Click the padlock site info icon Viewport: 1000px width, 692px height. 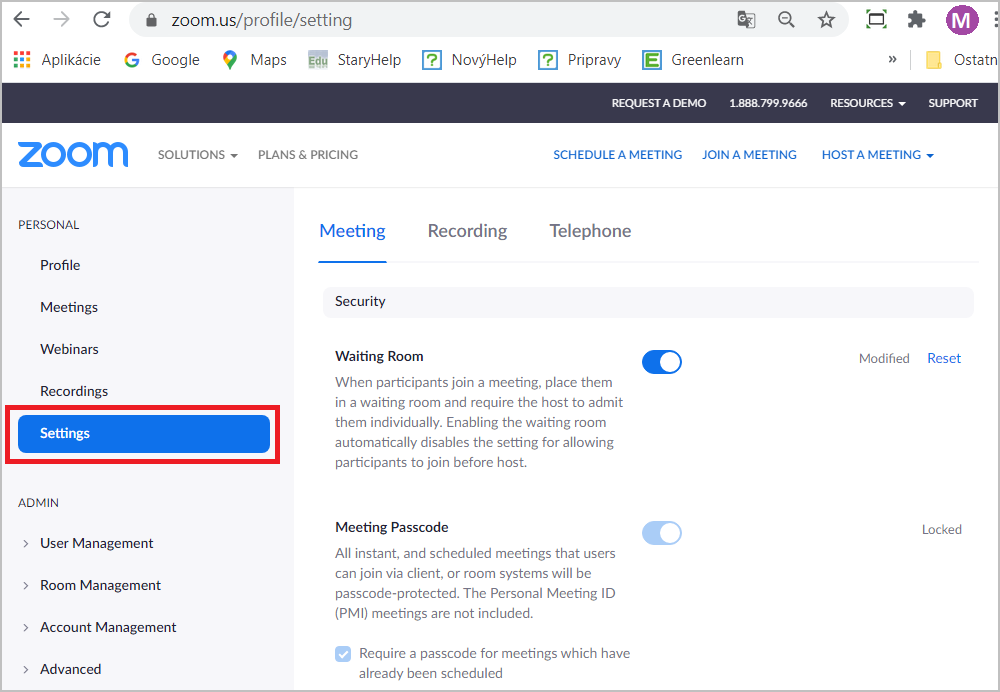[151, 20]
